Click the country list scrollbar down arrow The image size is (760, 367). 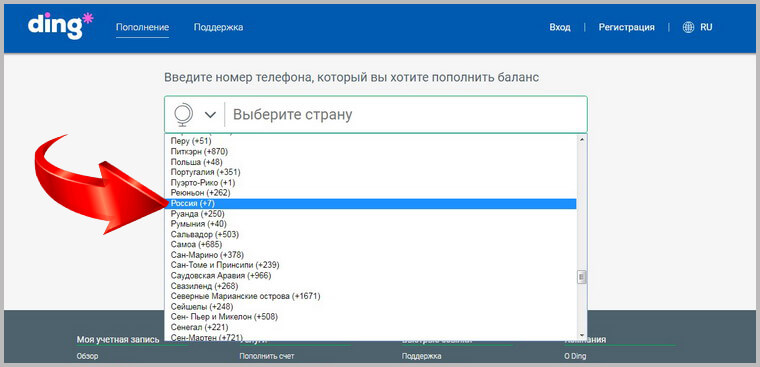tap(582, 335)
